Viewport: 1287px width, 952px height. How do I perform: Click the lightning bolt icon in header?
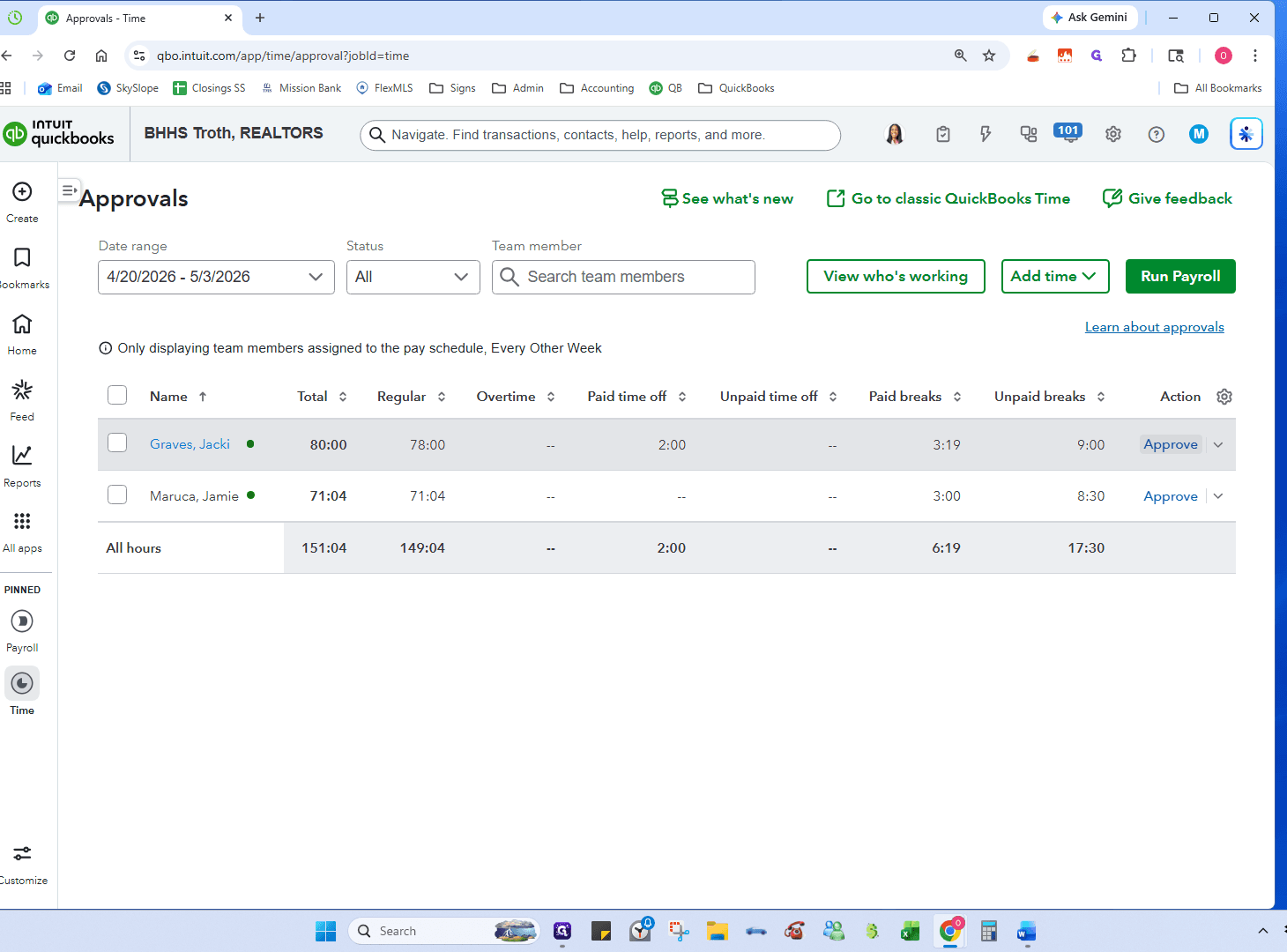coord(986,134)
